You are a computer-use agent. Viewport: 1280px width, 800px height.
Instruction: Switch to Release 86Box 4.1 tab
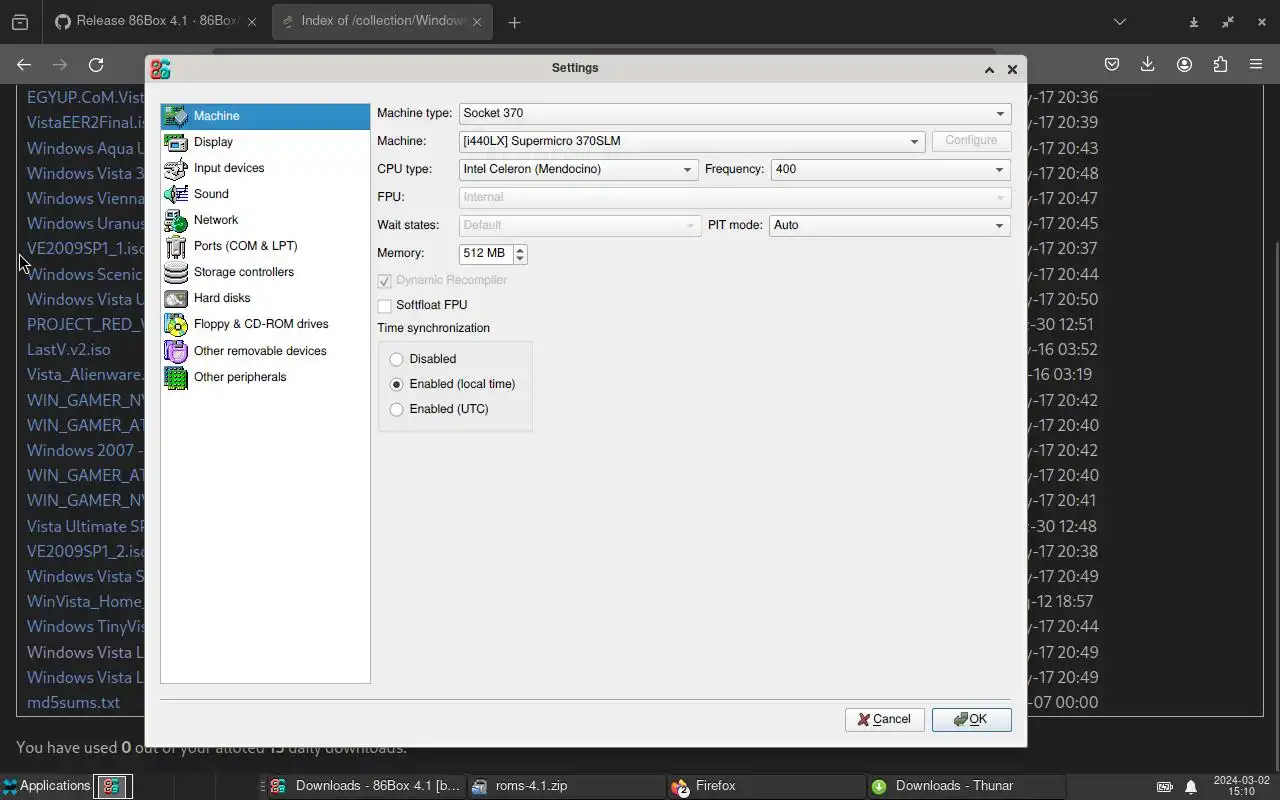(x=155, y=22)
